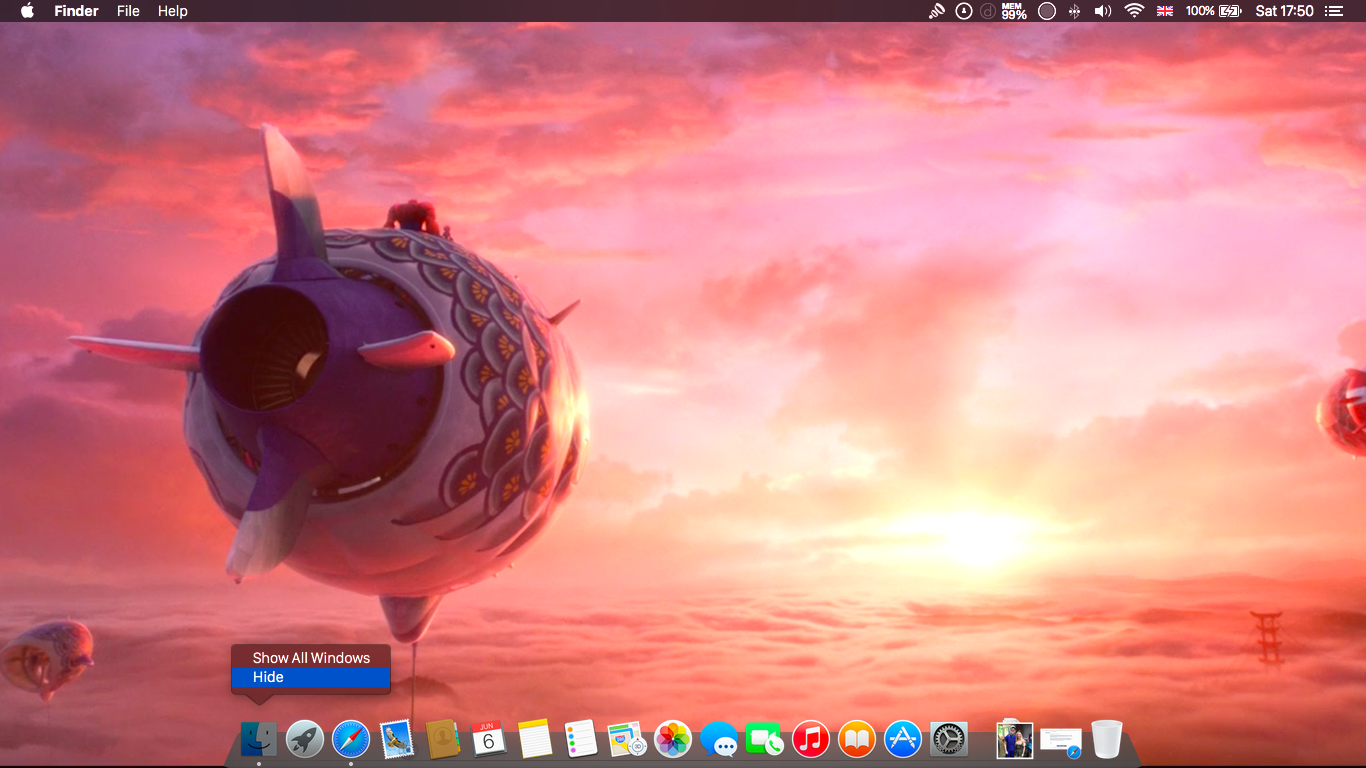Open the photo stack in the Dock
Viewport: 1366px width, 768px height.
[x=1015, y=740]
